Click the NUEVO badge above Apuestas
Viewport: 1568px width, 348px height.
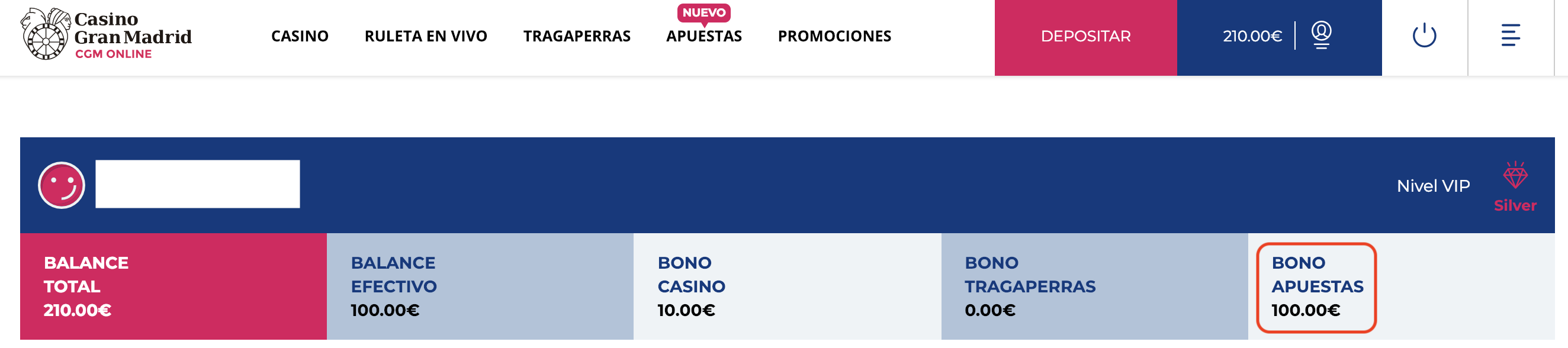tap(703, 13)
